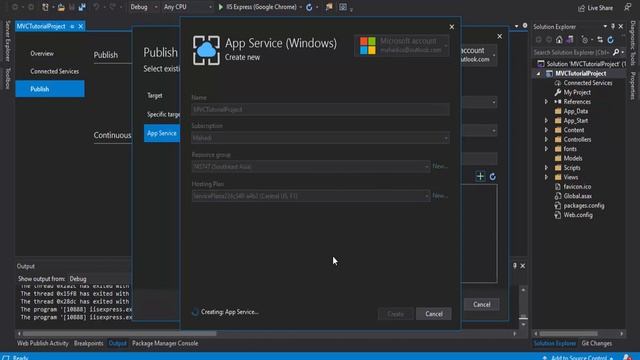
Task: Close the Output panel
Action: 523,266
